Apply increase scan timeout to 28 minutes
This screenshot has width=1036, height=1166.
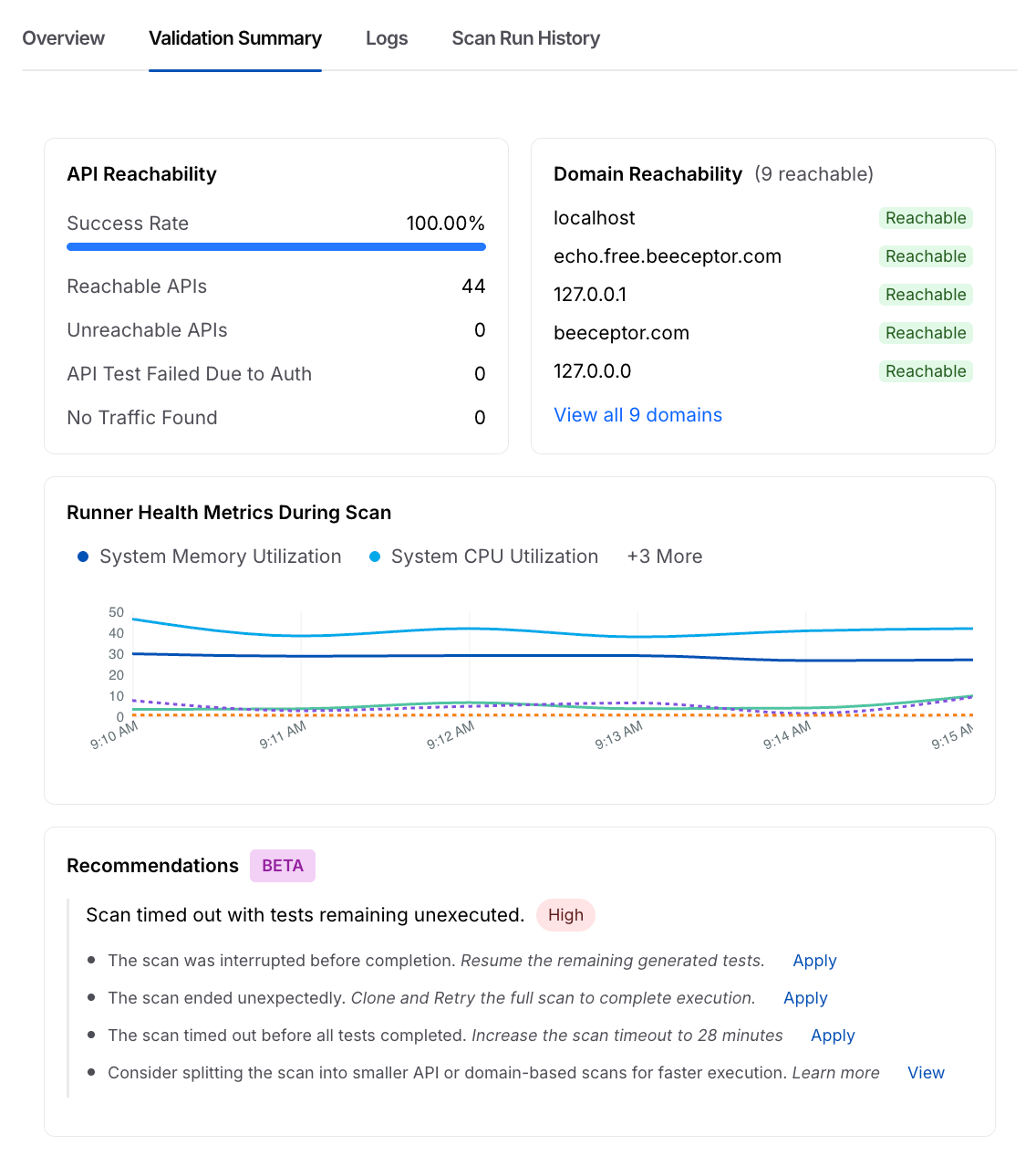pyautogui.click(x=833, y=1036)
